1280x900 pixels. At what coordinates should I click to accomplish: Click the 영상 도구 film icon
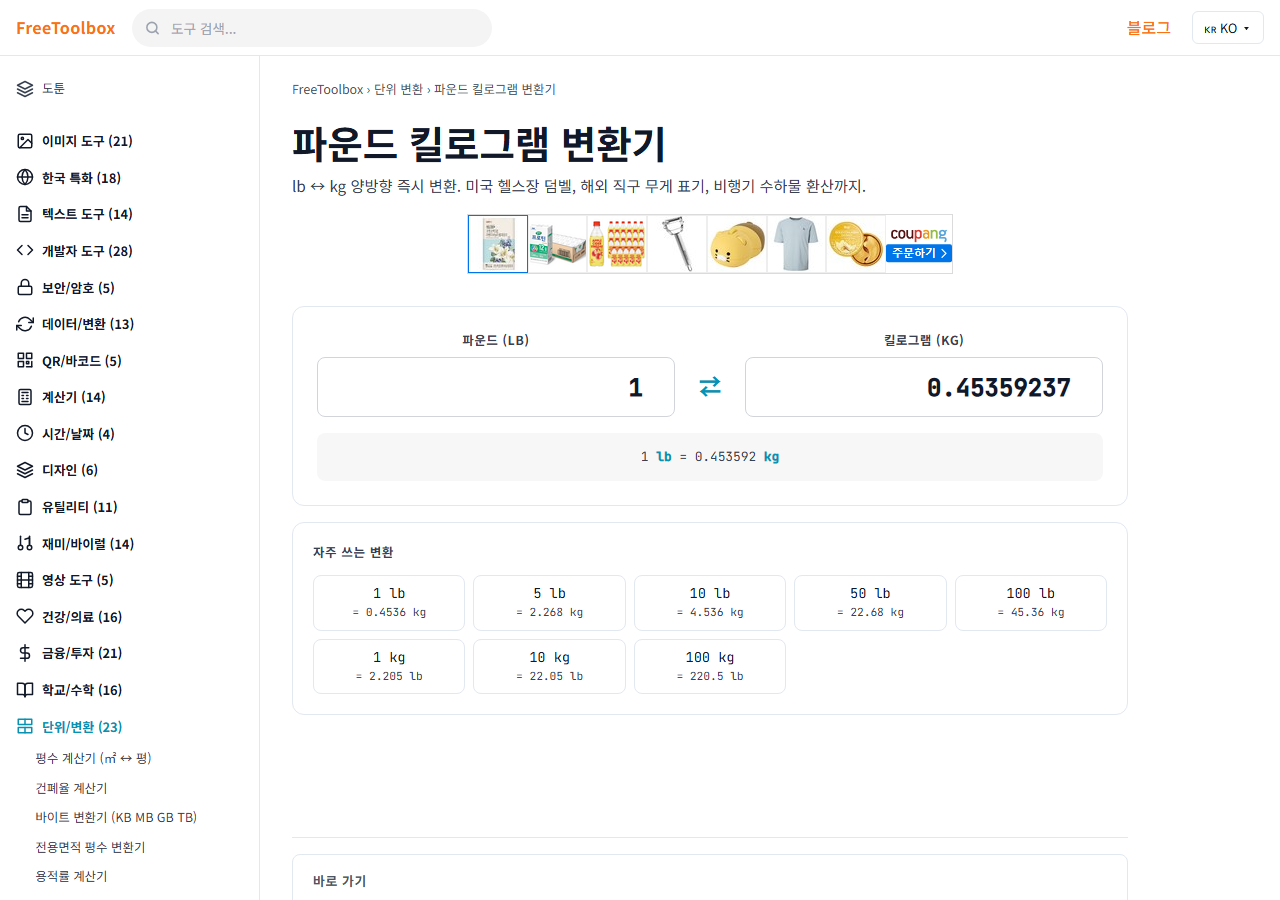[x=25, y=580]
